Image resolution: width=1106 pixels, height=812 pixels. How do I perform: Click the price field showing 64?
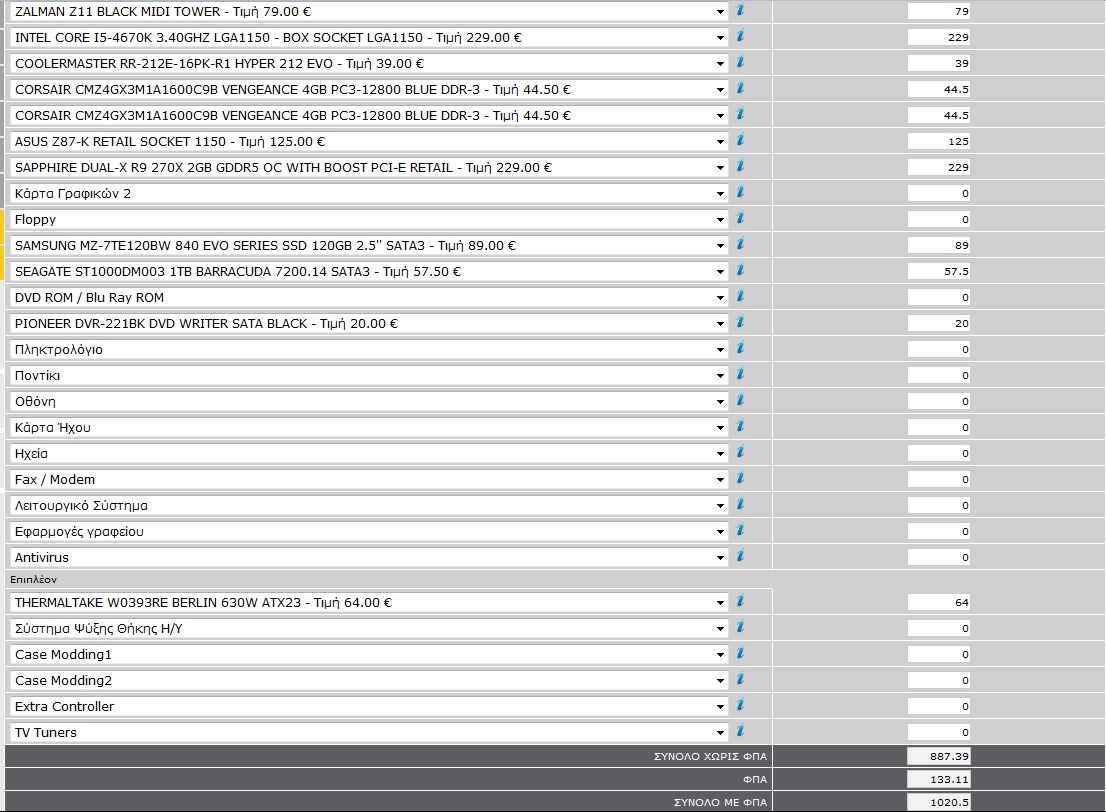click(x=939, y=602)
